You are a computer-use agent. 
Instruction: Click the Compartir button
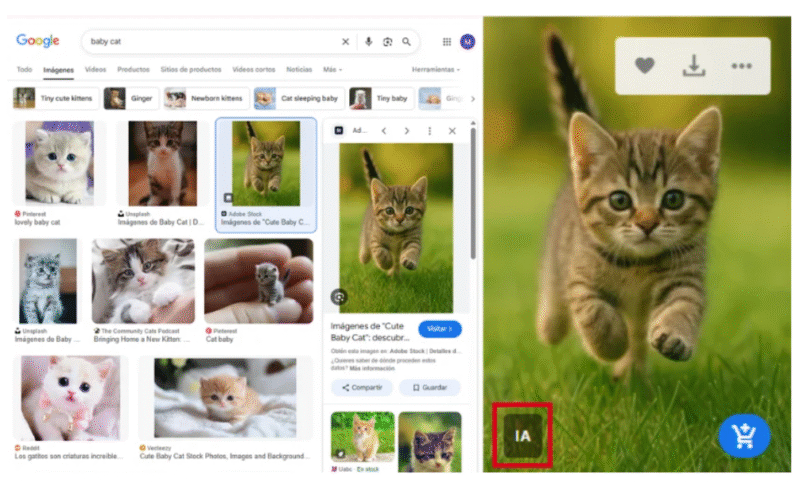[x=362, y=388]
